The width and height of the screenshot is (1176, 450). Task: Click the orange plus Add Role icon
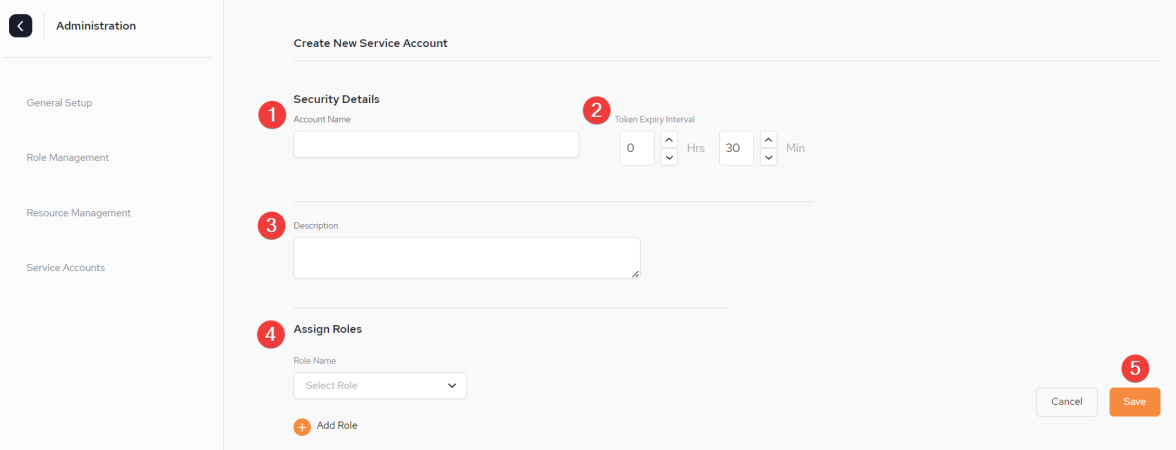302,427
